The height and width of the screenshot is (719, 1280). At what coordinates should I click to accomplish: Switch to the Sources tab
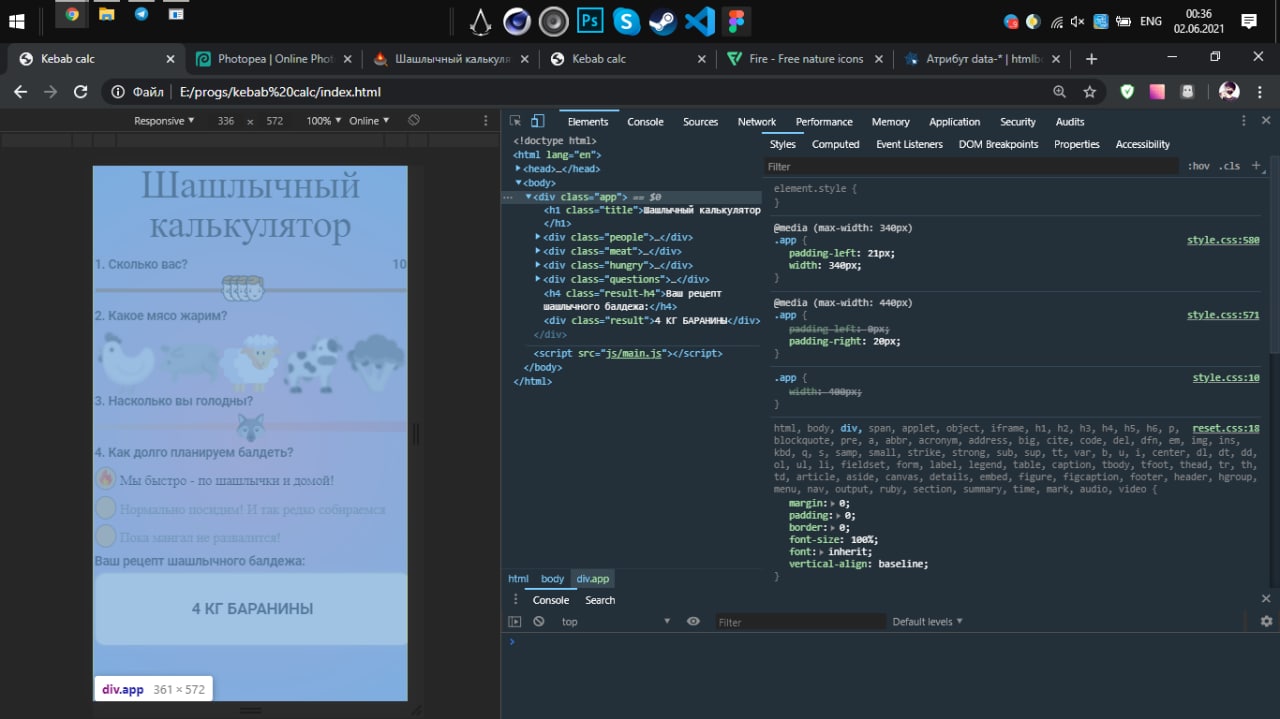click(700, 122)
